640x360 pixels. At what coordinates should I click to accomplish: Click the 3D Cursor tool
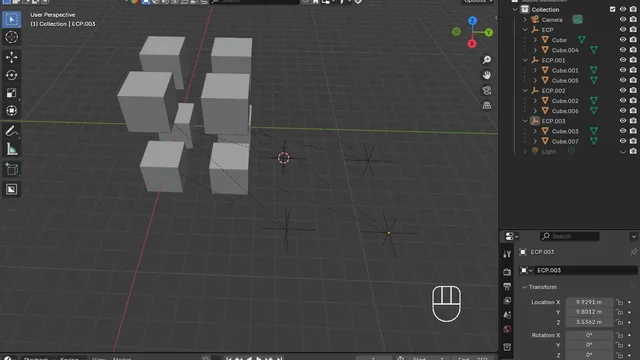coord(11,37)
